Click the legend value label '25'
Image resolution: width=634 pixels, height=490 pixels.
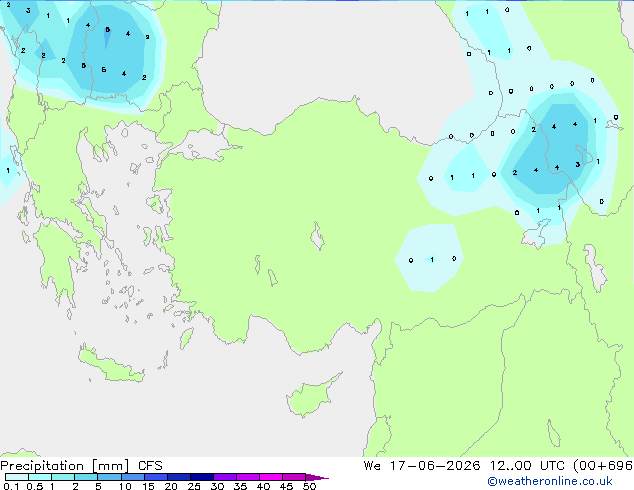(194, 486)
